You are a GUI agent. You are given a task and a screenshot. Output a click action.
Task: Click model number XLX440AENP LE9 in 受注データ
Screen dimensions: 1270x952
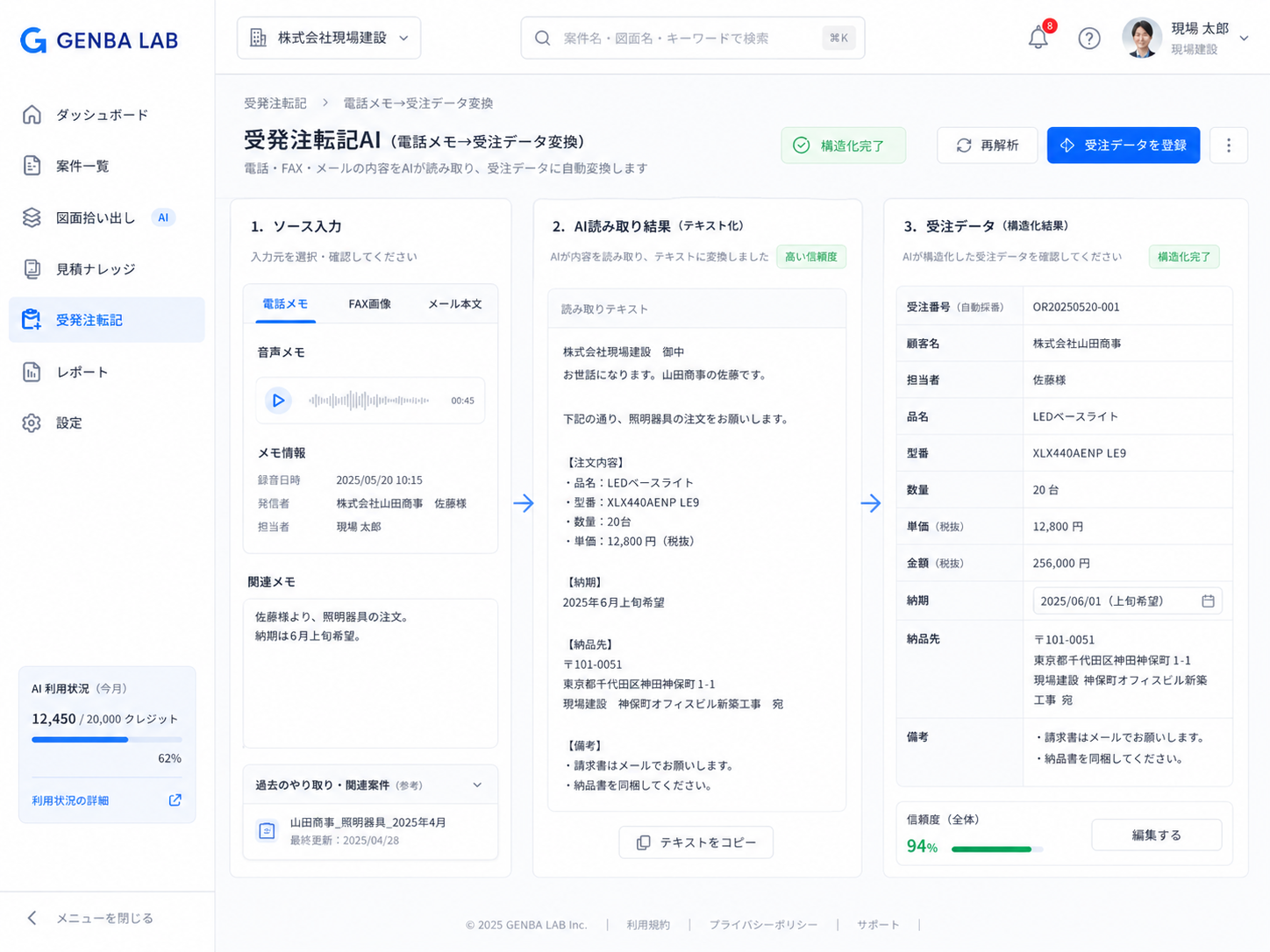click(1080, 453)
